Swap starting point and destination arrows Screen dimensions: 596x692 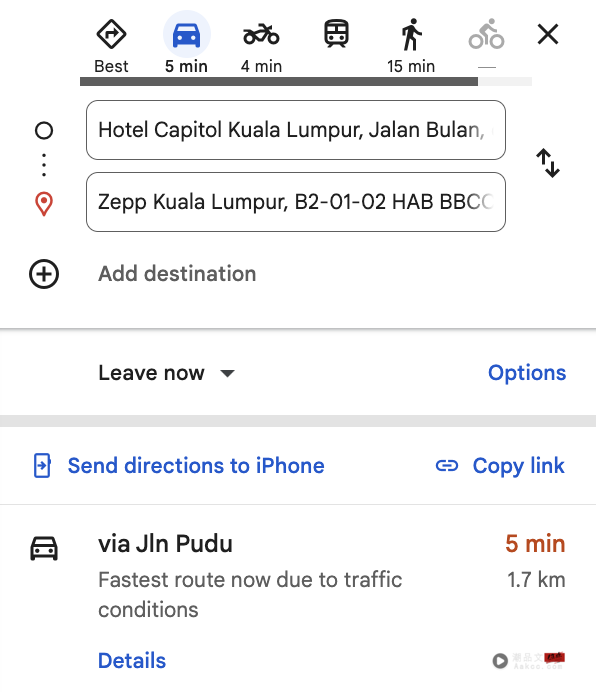click(x=548, y=163)
